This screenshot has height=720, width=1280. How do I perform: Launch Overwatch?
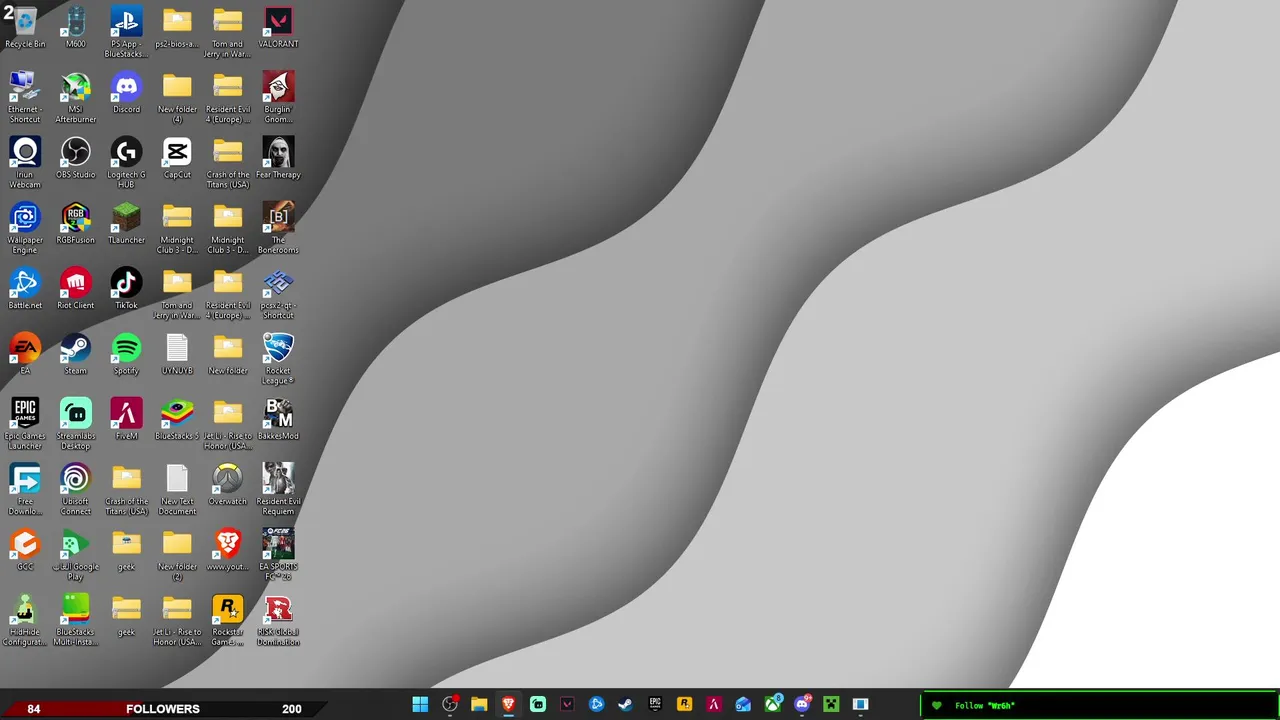pos(228,478)
